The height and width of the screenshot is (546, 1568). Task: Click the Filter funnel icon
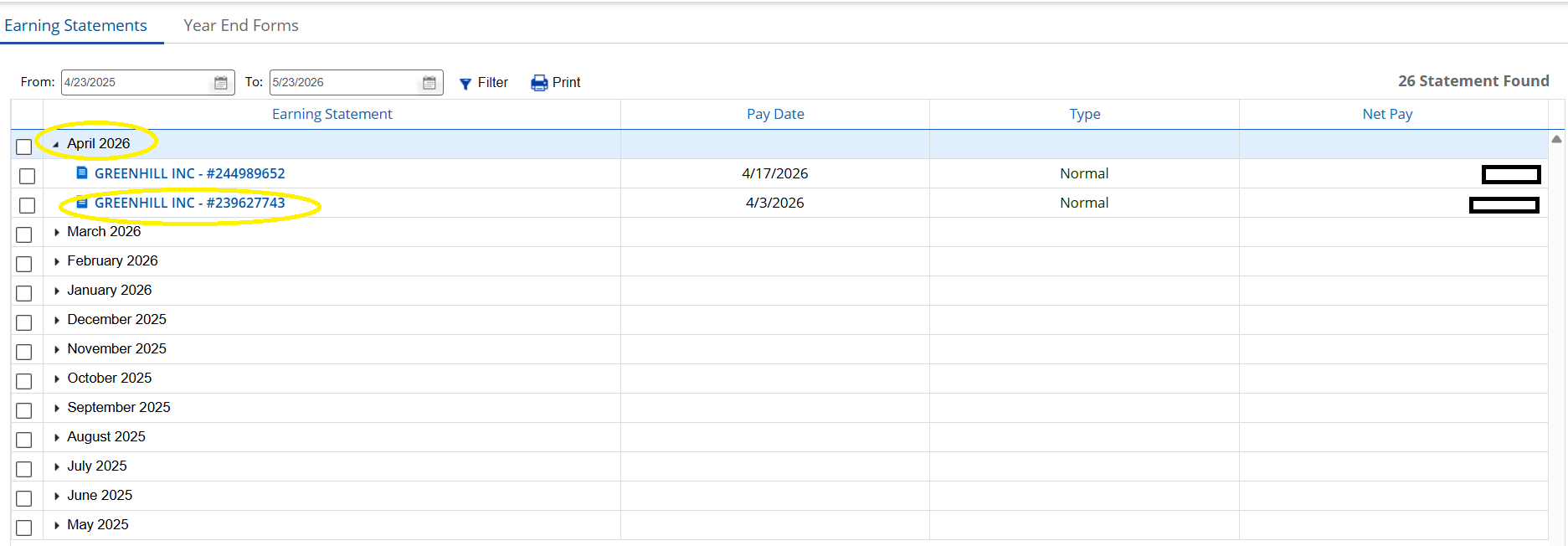(x=465, y=84)
